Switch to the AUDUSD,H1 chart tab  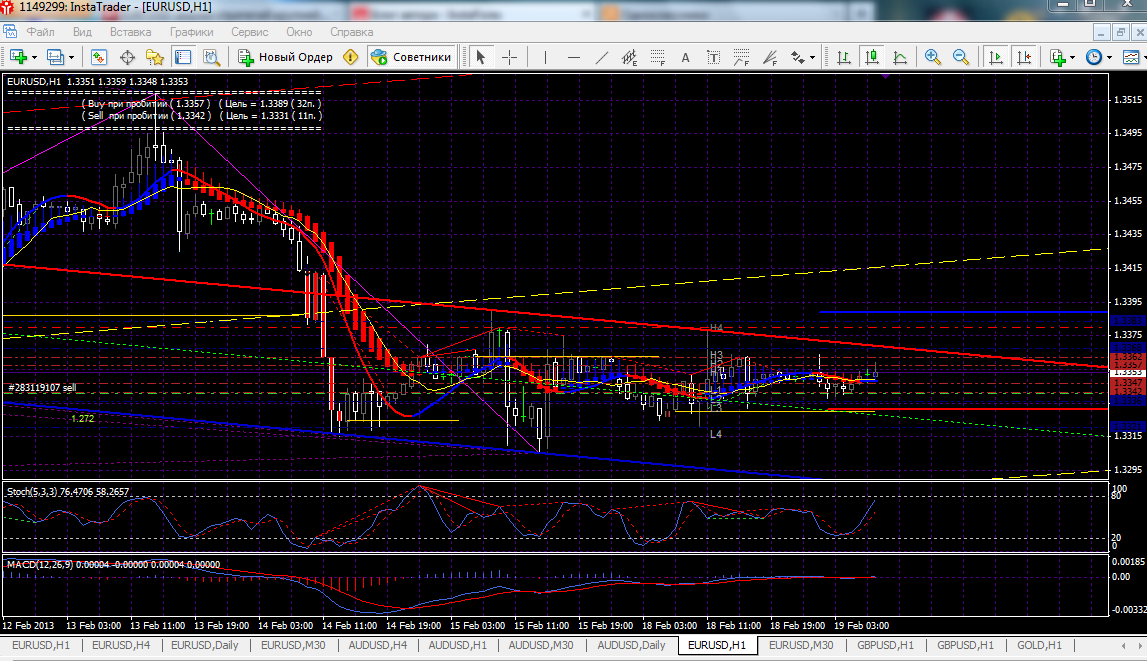457,645
